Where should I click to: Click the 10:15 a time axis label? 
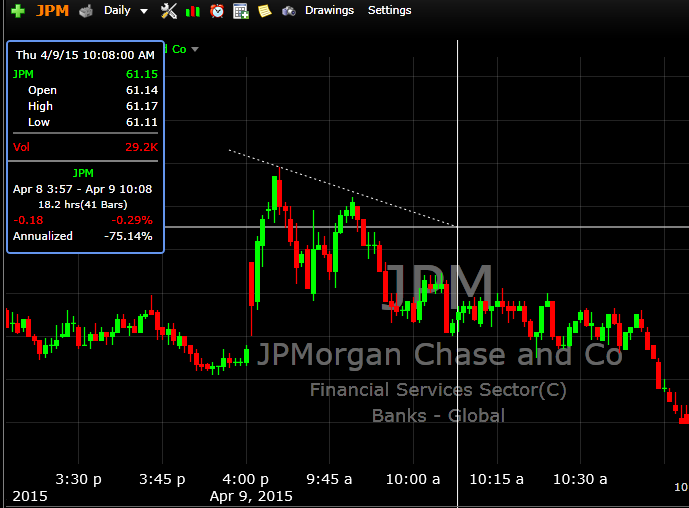coord(497,479)
